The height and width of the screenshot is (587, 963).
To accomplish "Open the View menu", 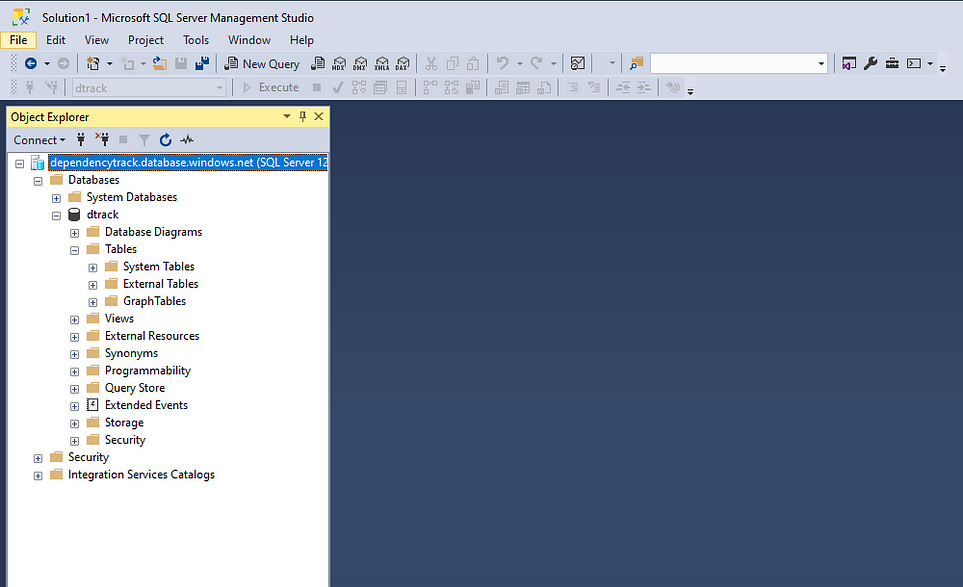I will [x=96, y=40].
